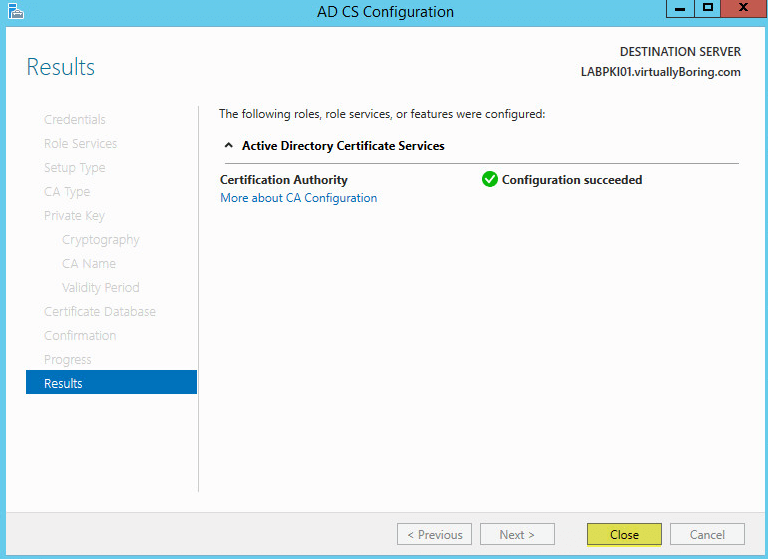Select the Credentials step in sidebar
The height and width of the screenshot is (559, 768).
click(74, 120)
